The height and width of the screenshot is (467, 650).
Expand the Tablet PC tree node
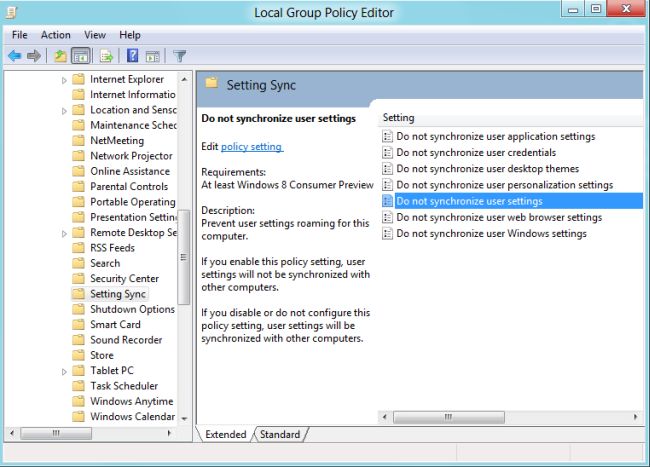point(64,371)
